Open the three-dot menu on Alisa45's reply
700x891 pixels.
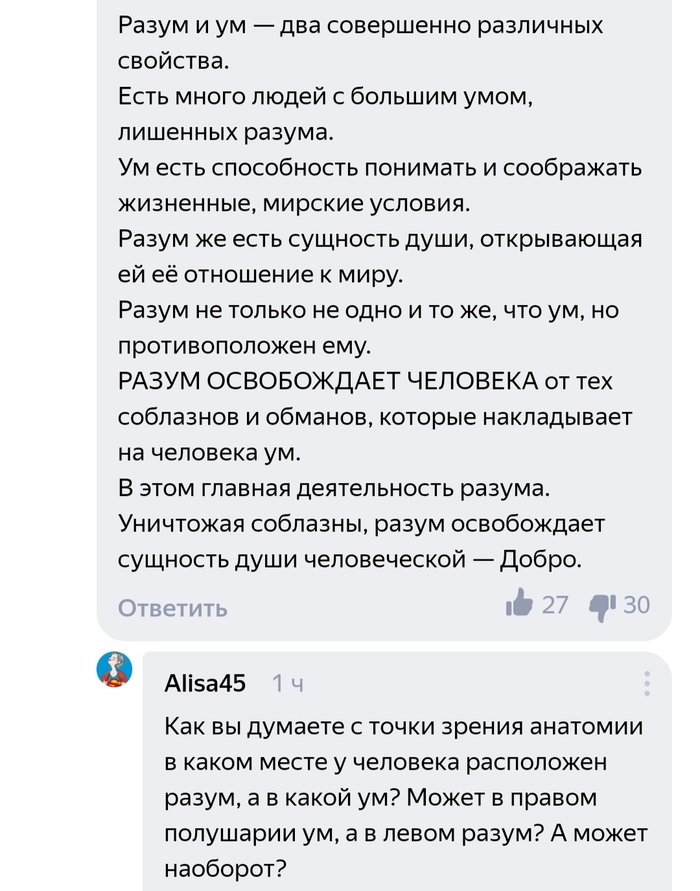pyautogui.click(x=647, y=684)
